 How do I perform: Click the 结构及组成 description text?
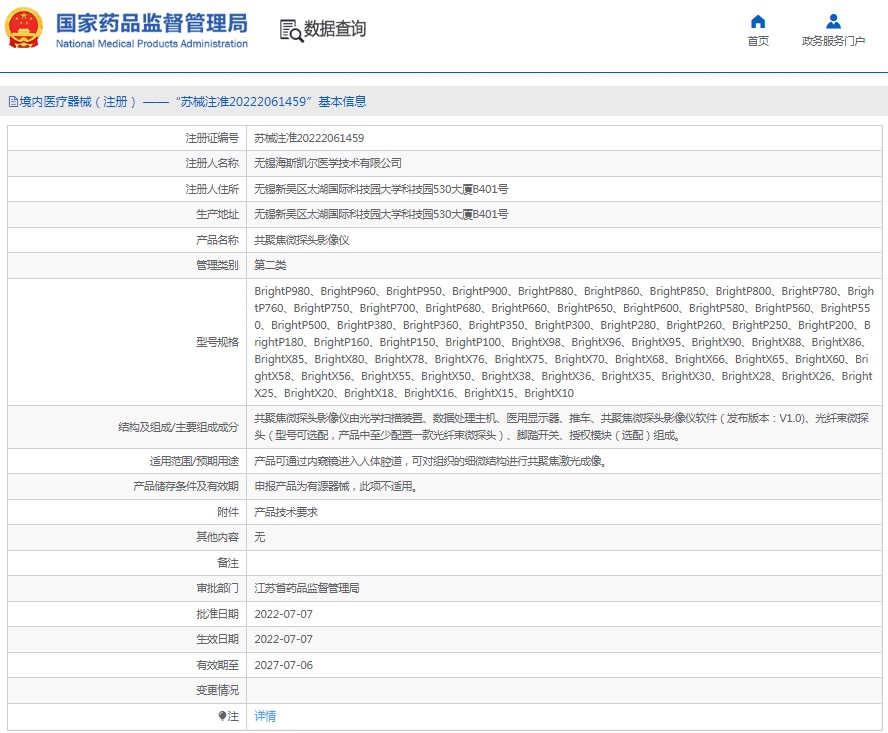[x=562, y=427]
